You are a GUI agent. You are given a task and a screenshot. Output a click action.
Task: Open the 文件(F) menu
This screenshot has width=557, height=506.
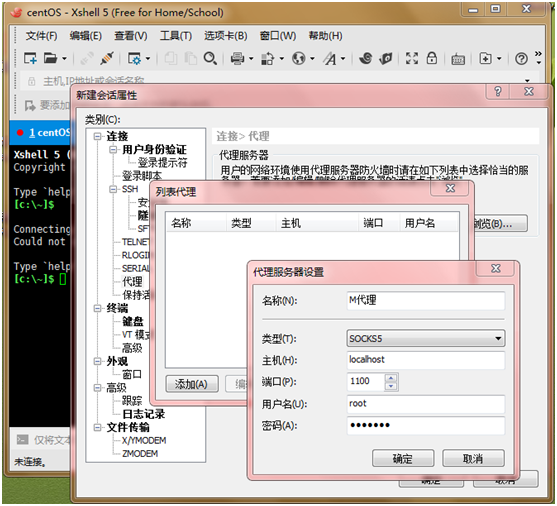[41, 36]
